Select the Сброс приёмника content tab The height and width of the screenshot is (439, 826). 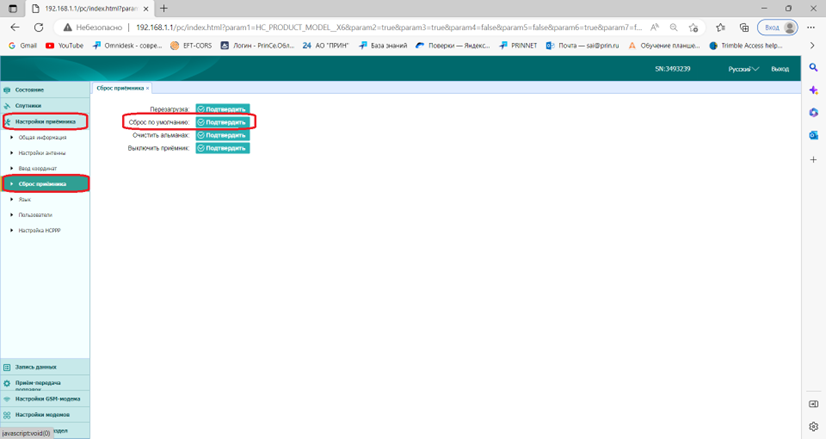pos(120,88)
